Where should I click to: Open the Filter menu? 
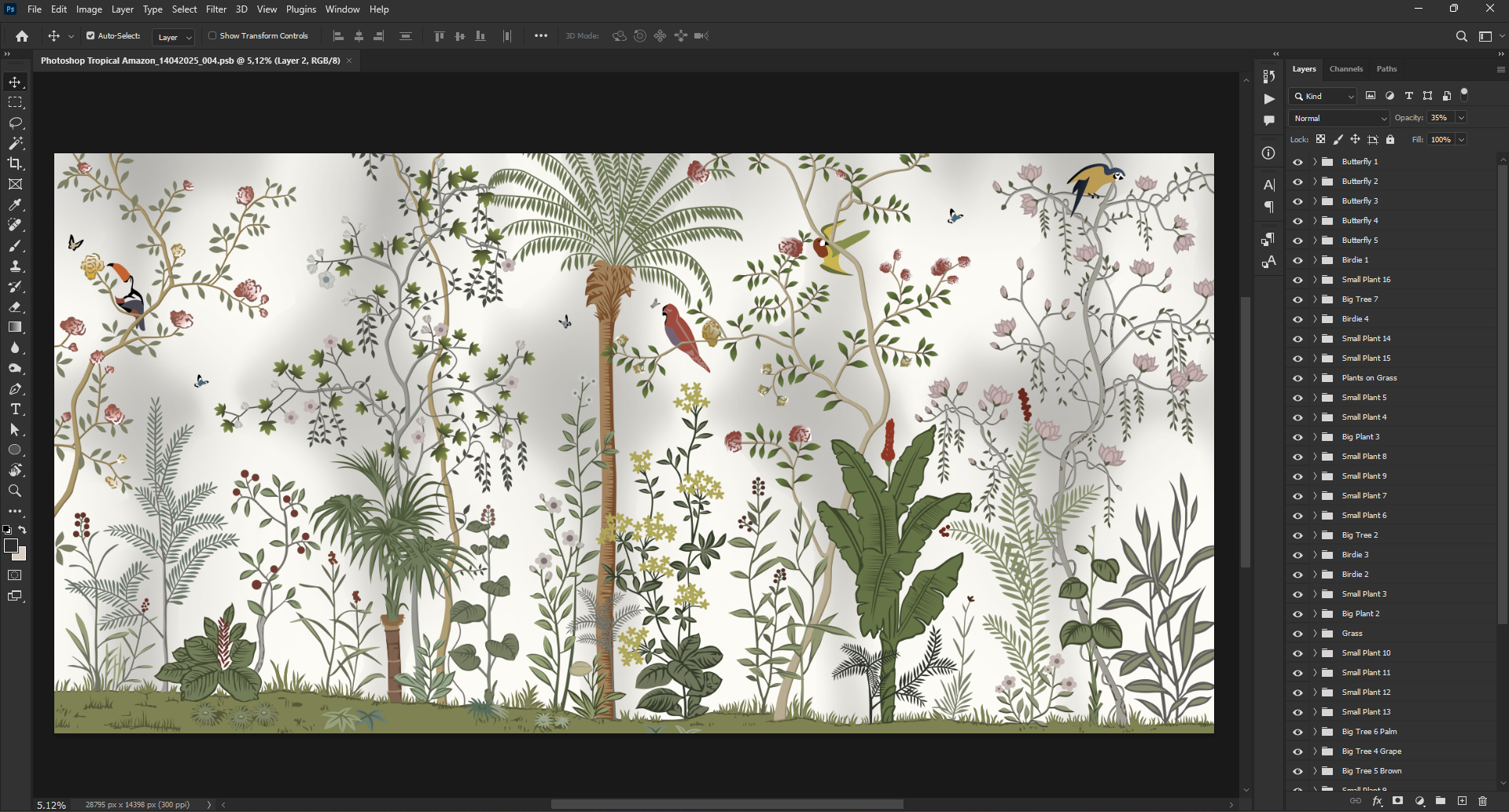click(x=216, y=9)
